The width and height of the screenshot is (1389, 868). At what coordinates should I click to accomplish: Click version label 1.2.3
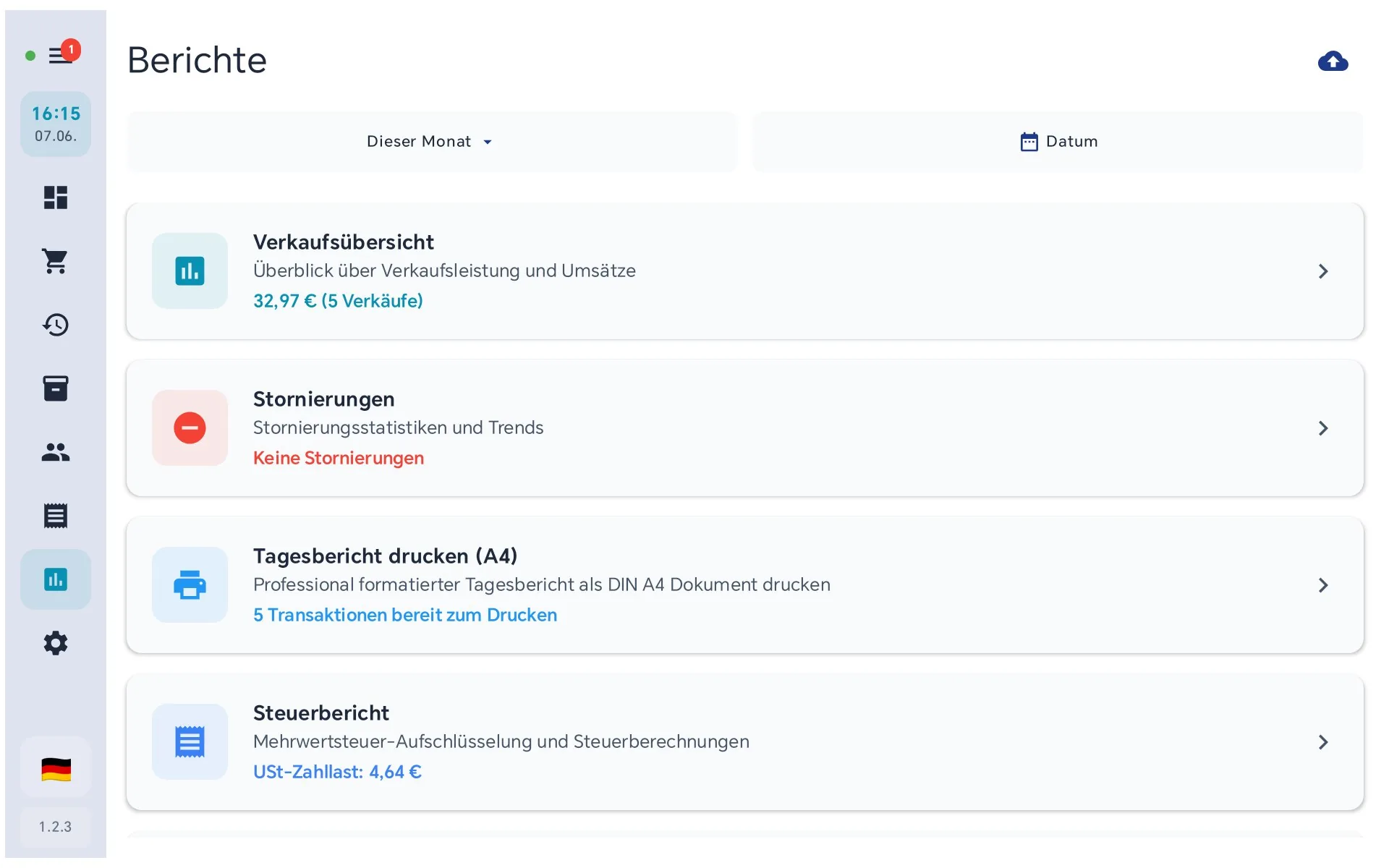click(56, 827)
